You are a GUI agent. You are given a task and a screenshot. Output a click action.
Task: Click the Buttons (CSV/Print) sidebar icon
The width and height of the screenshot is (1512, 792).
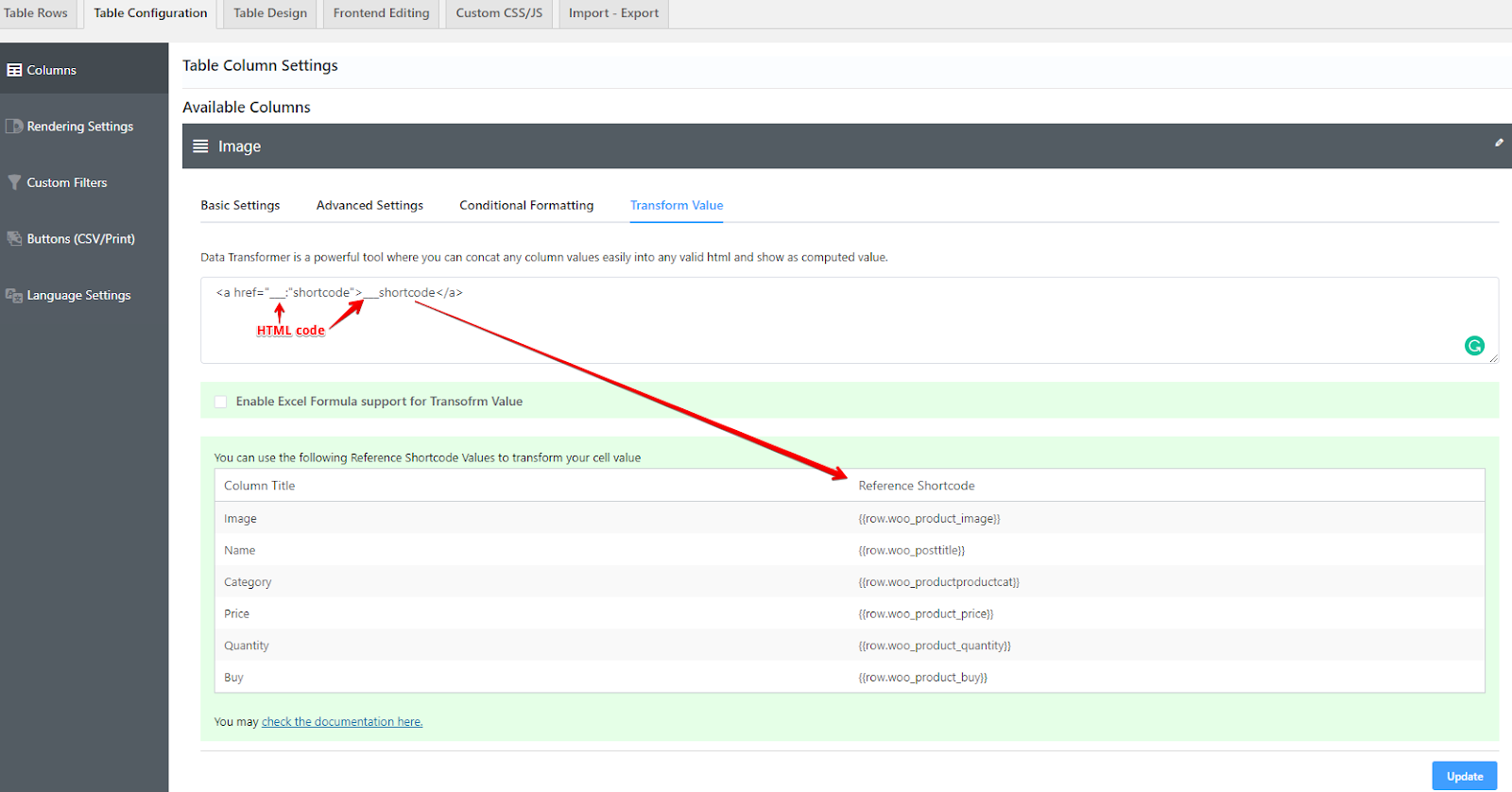[14, 238]
